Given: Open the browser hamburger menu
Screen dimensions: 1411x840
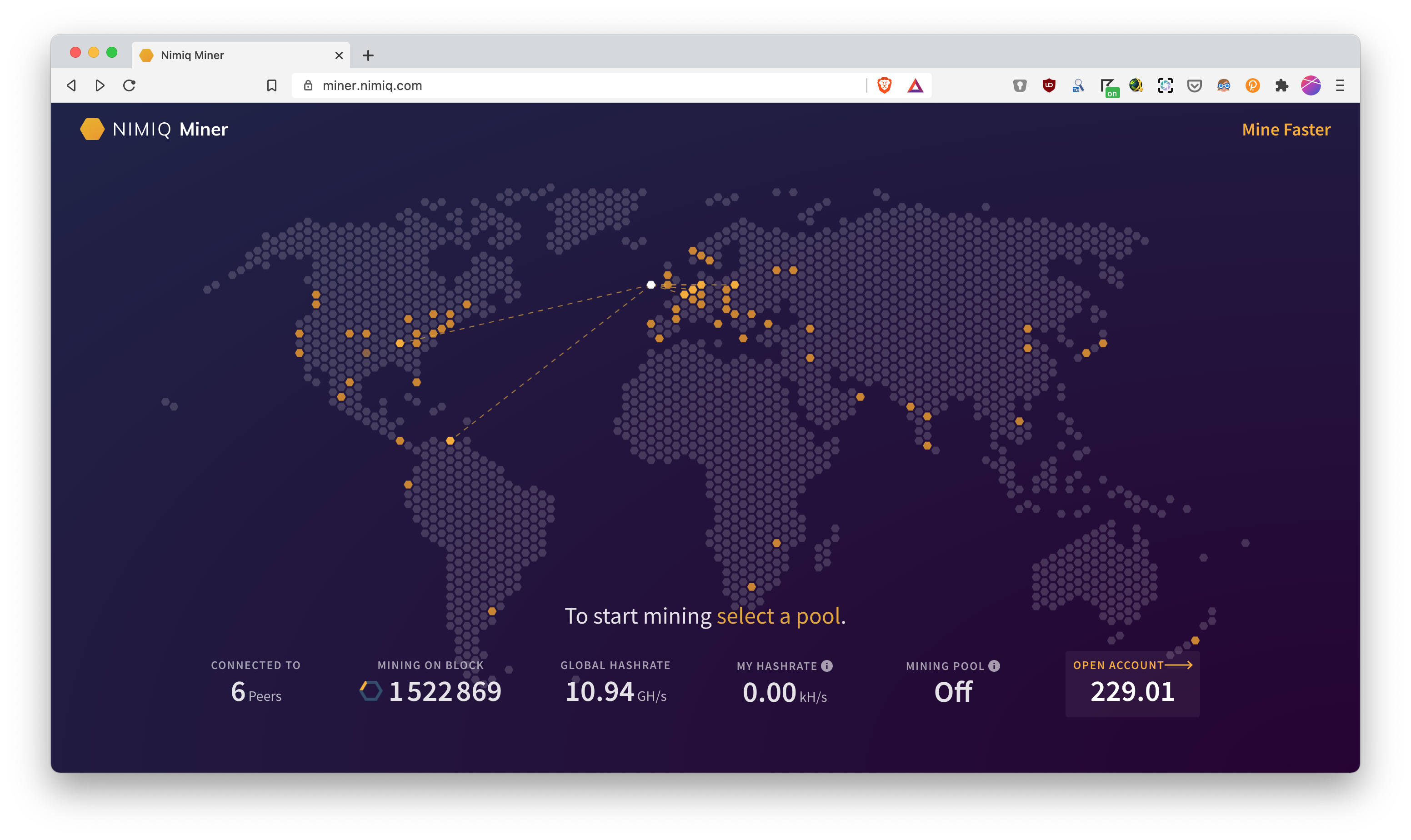Looking at the screenshot, I should coord(1340,85).
